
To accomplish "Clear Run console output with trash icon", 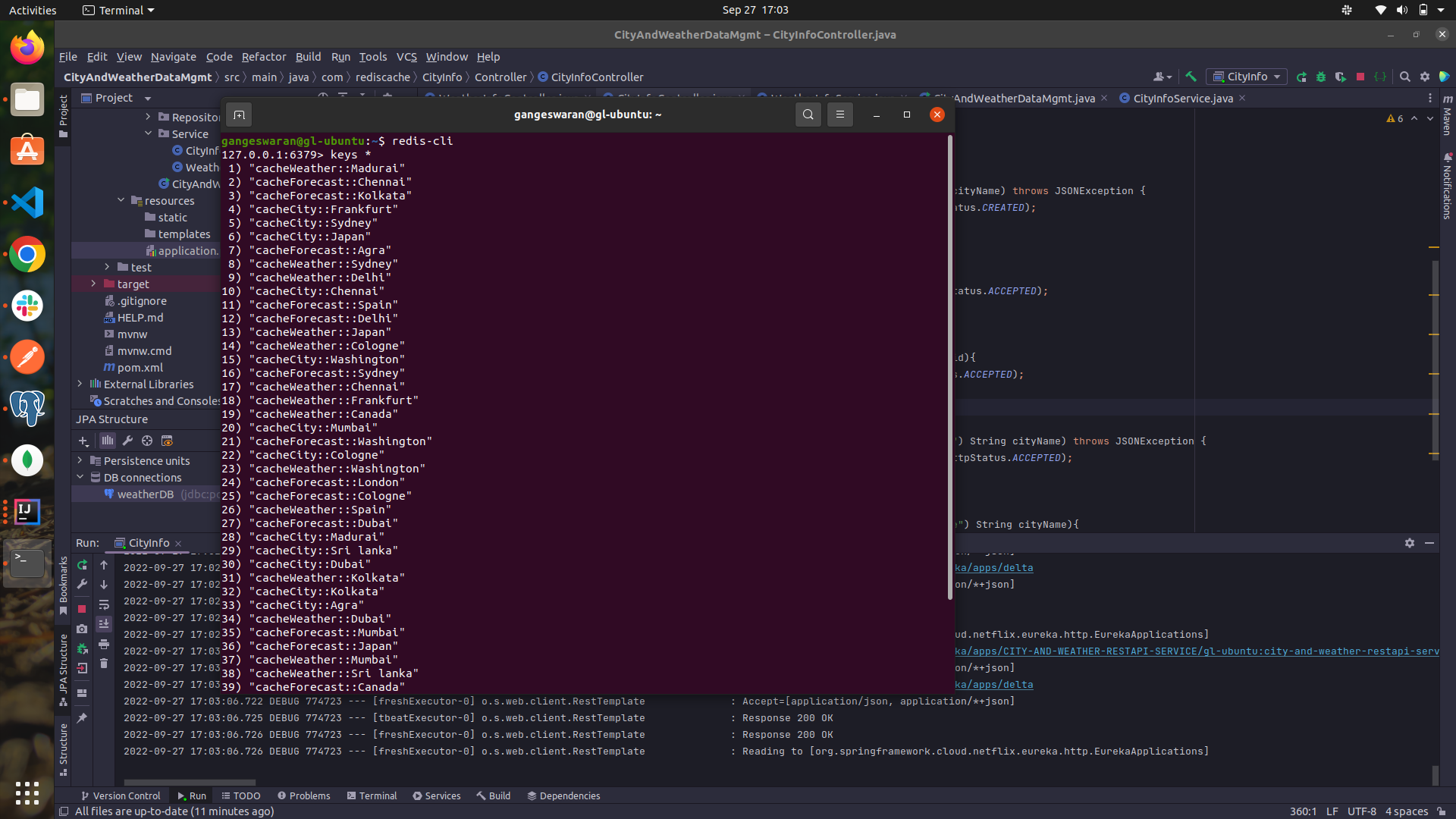I will (x=104, y=664).
